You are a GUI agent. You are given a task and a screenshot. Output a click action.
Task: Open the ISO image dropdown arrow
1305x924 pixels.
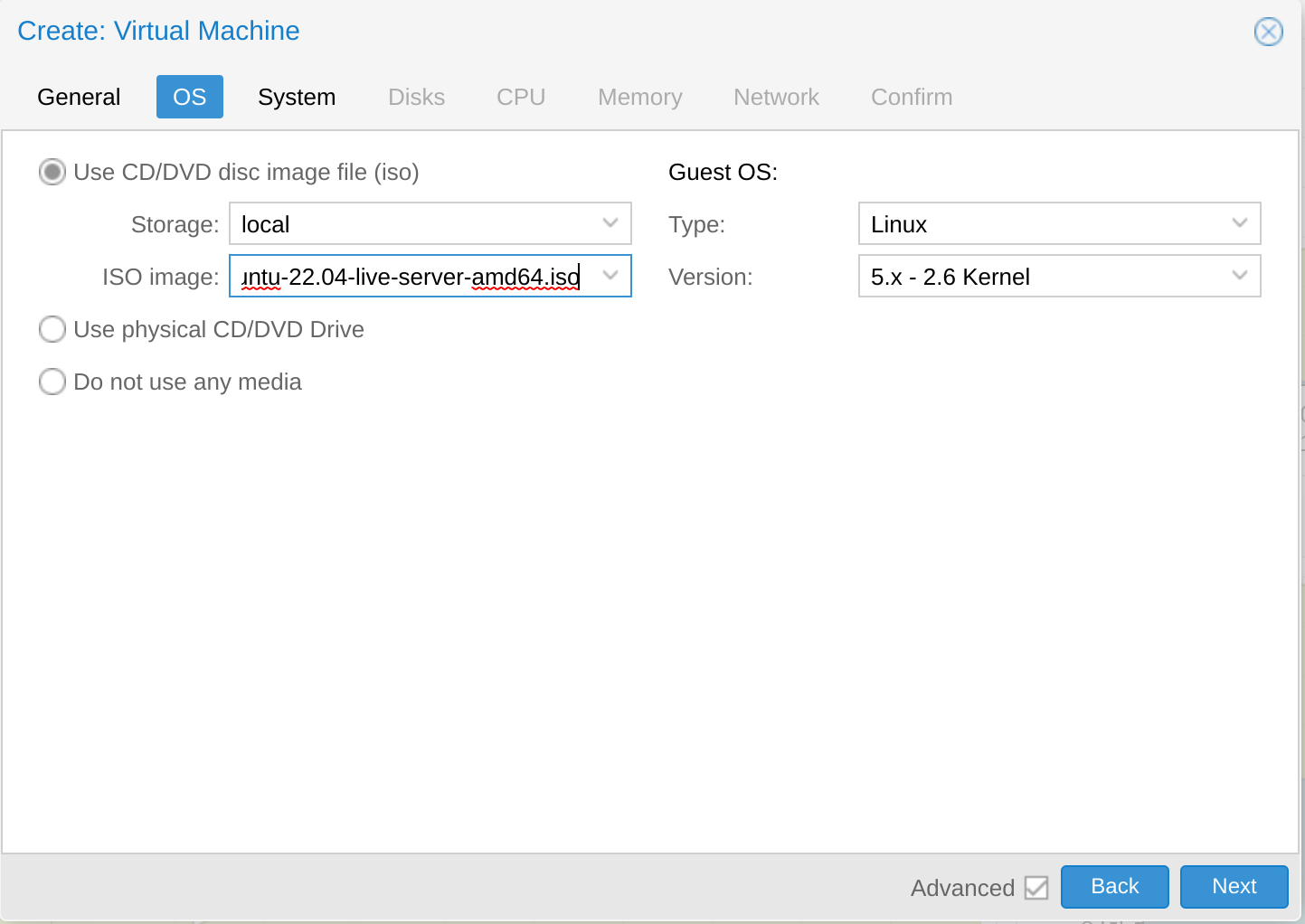(610, 276)
